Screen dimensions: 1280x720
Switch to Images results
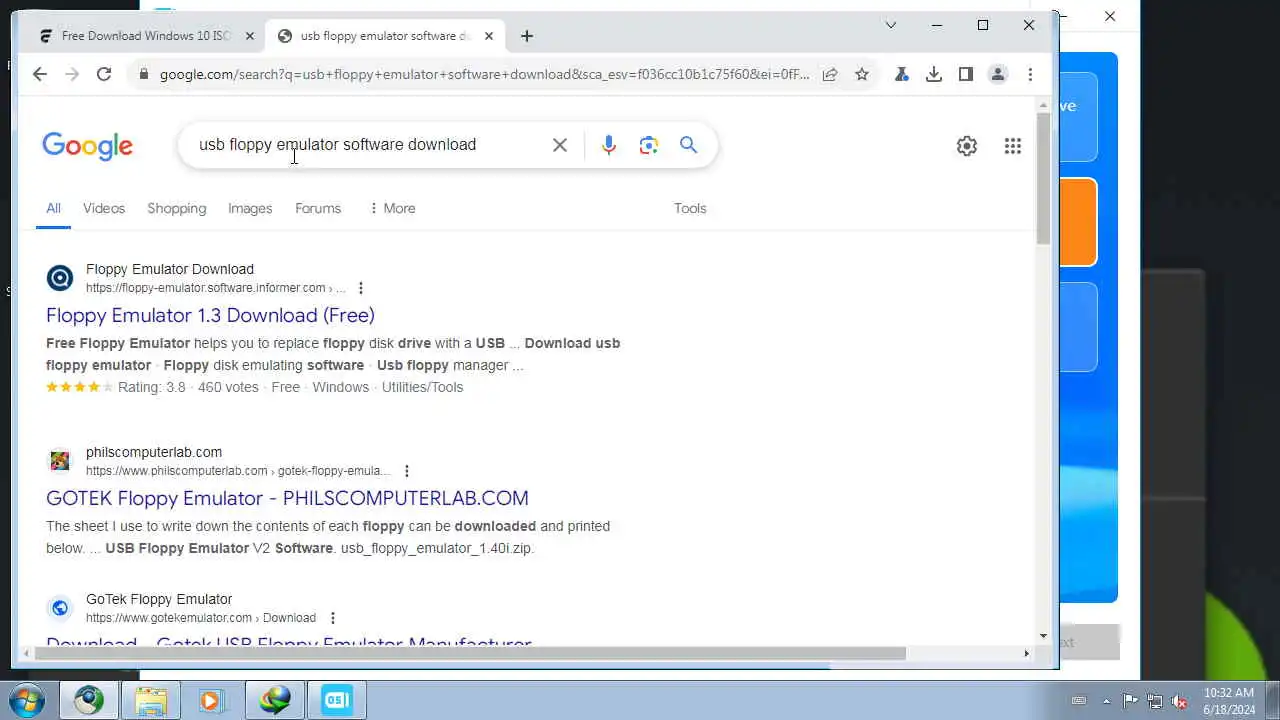point(250,208)
